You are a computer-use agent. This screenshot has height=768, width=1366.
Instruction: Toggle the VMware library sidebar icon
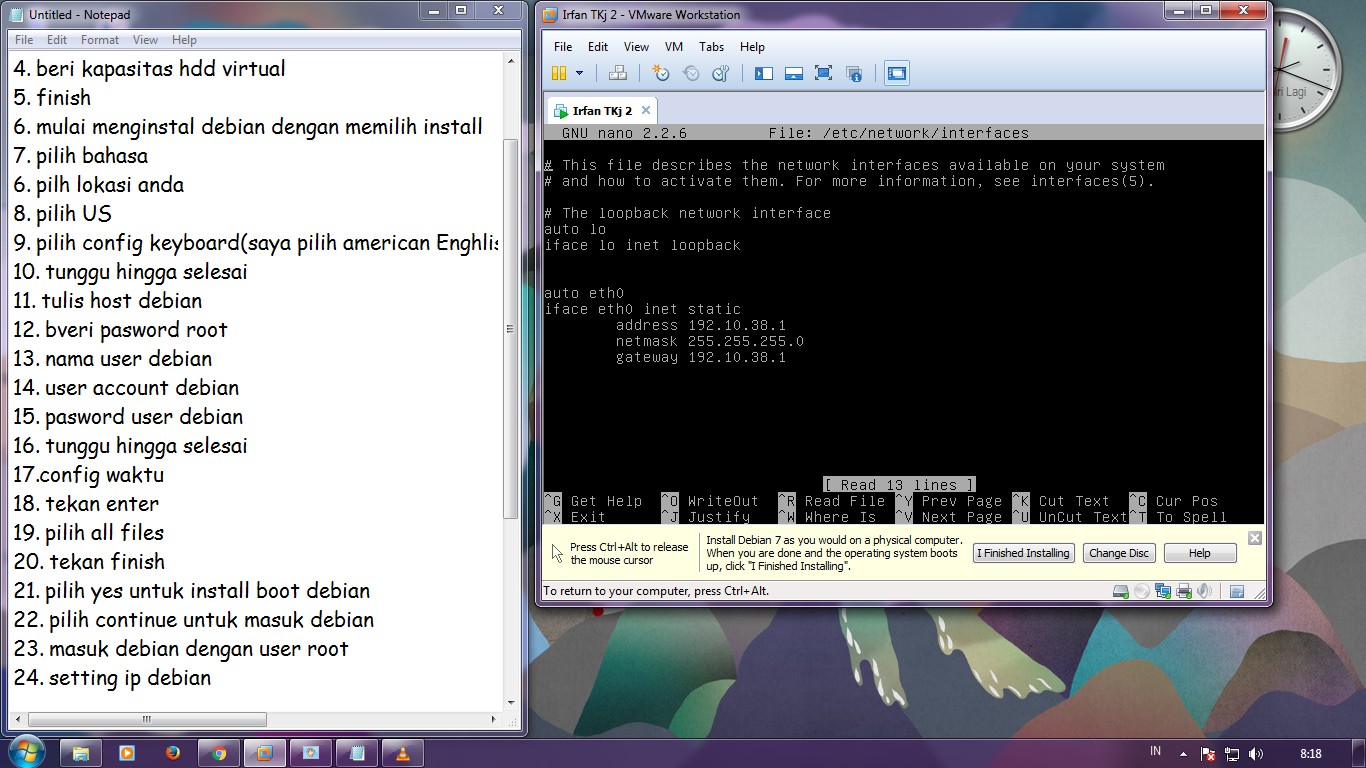tap(764, 73)
